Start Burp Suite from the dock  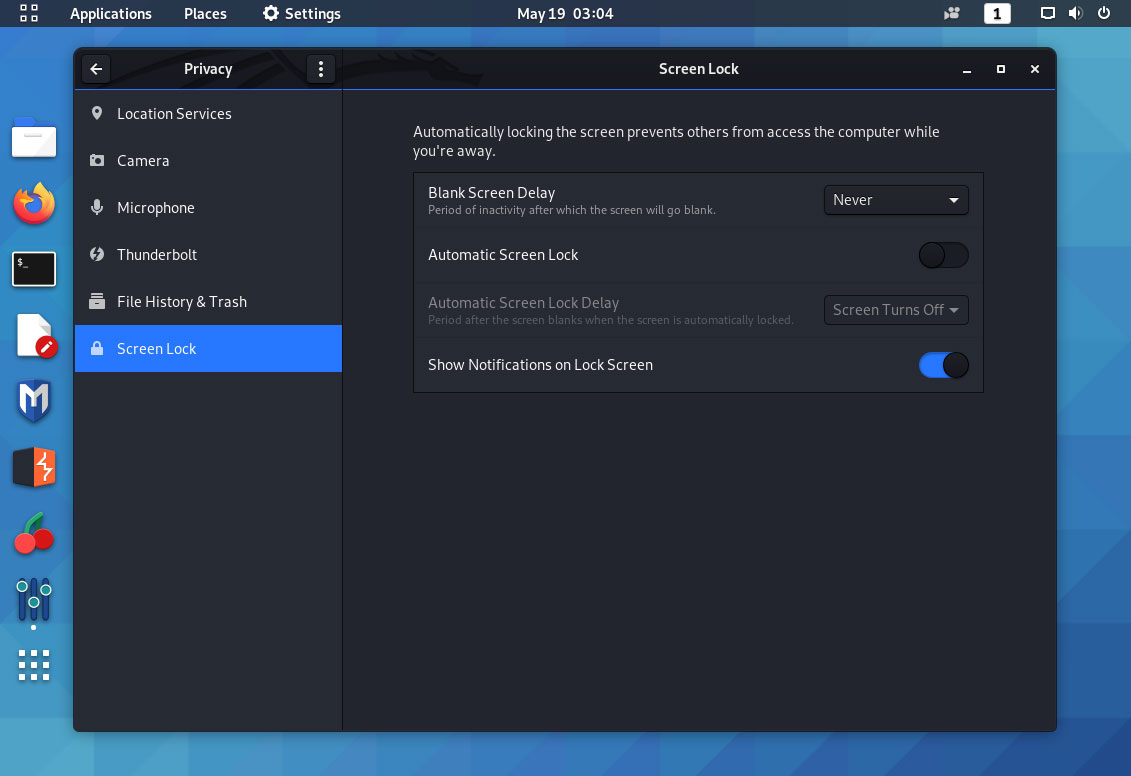(x=34, y=466)
